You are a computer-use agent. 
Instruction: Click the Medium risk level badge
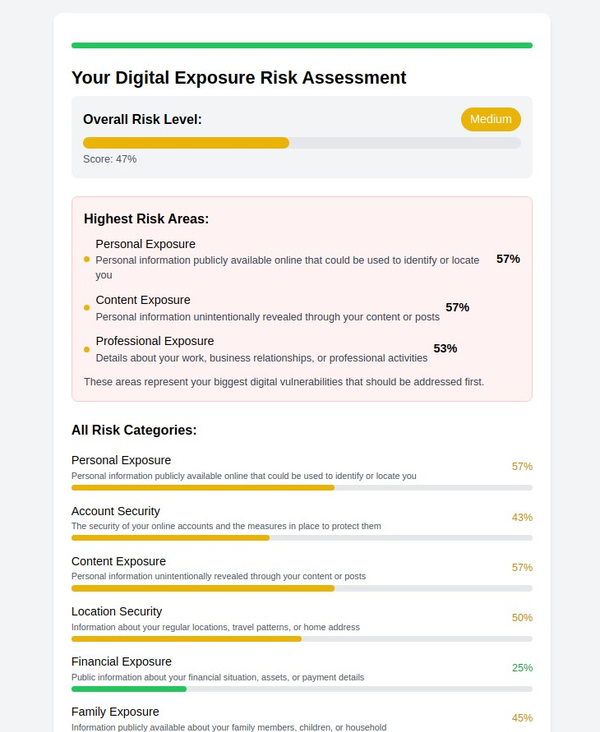(491, 119)
